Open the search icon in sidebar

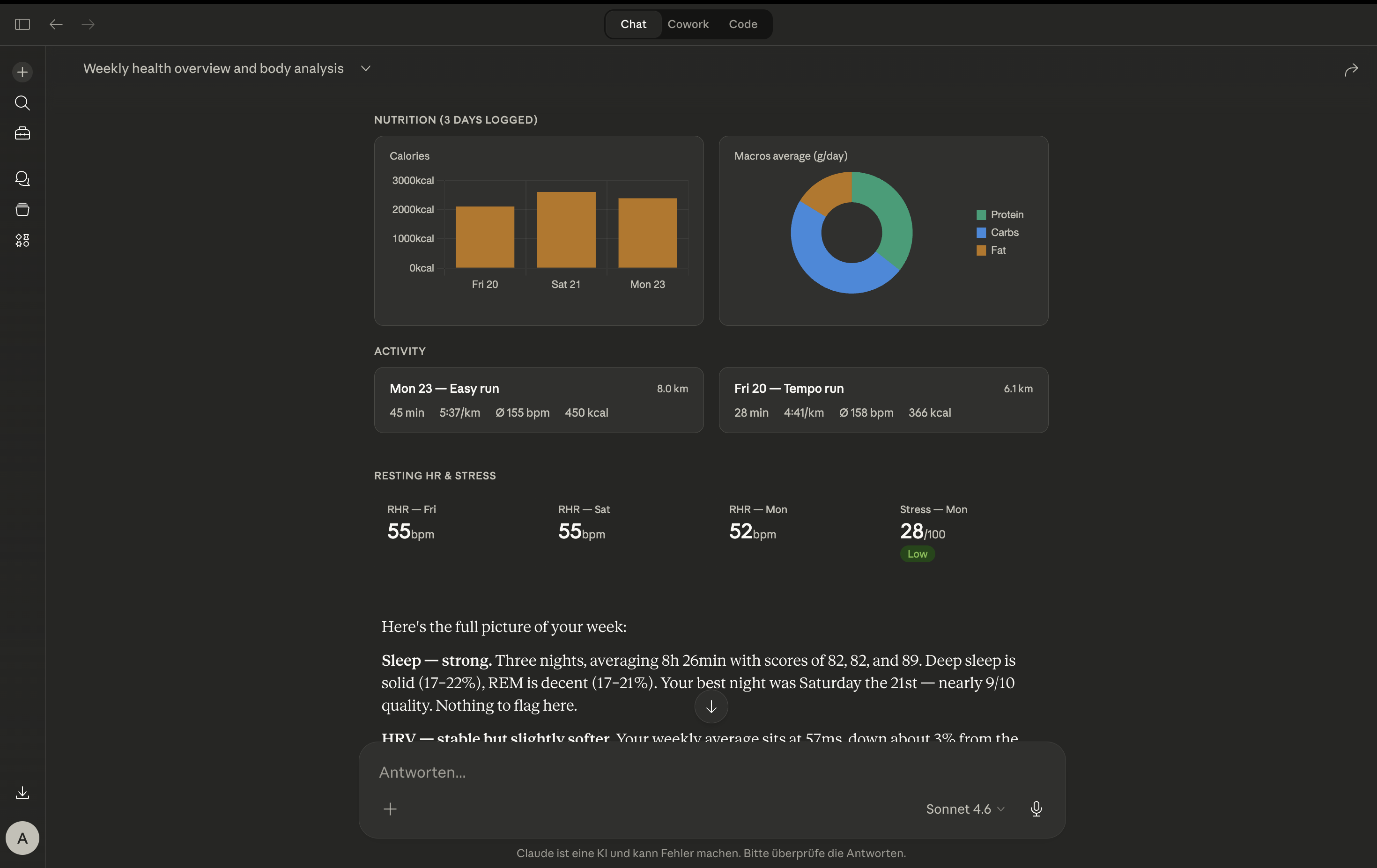pyautogui.click(x=22, y=103)
